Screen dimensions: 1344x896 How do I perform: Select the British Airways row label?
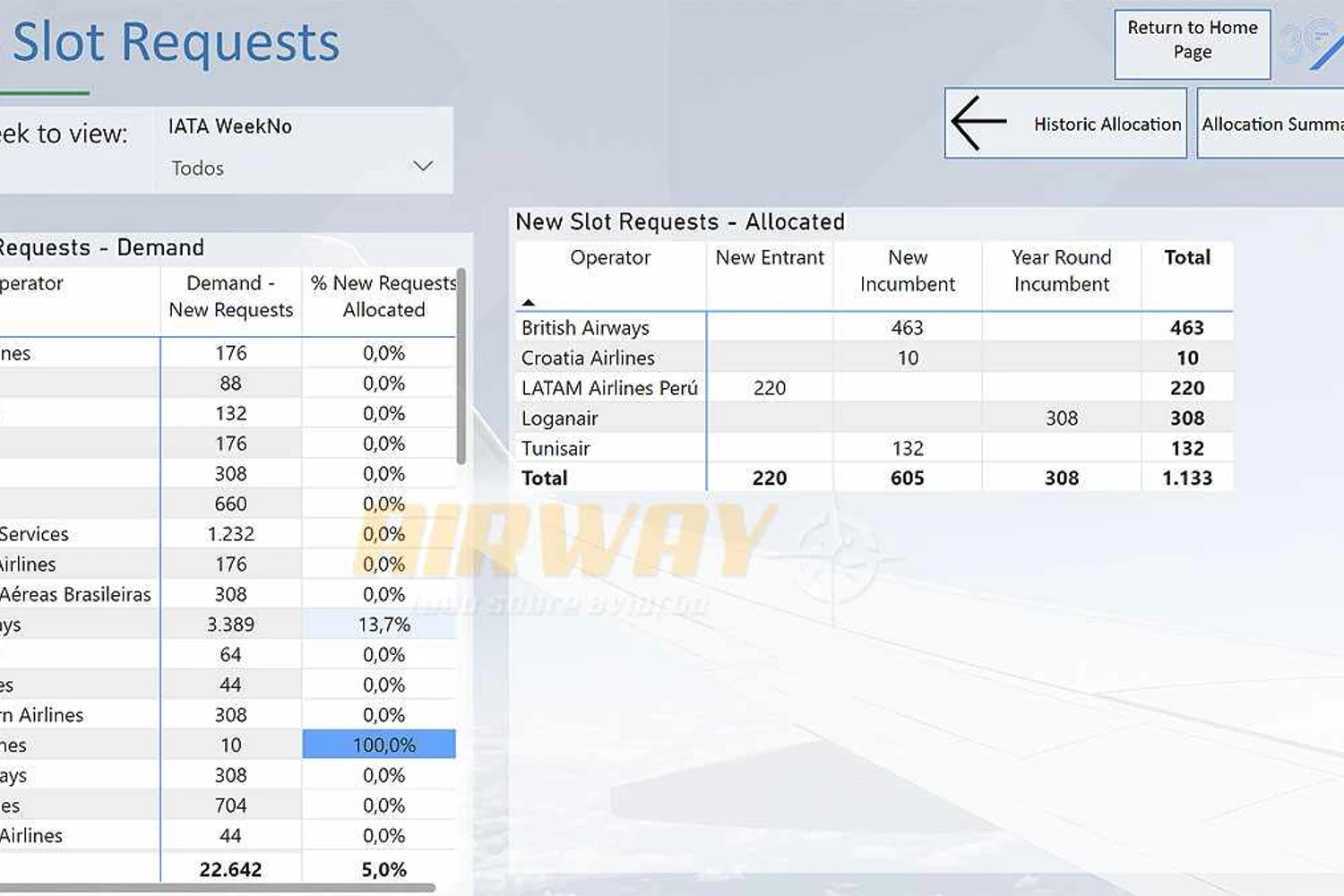[585, 328]
